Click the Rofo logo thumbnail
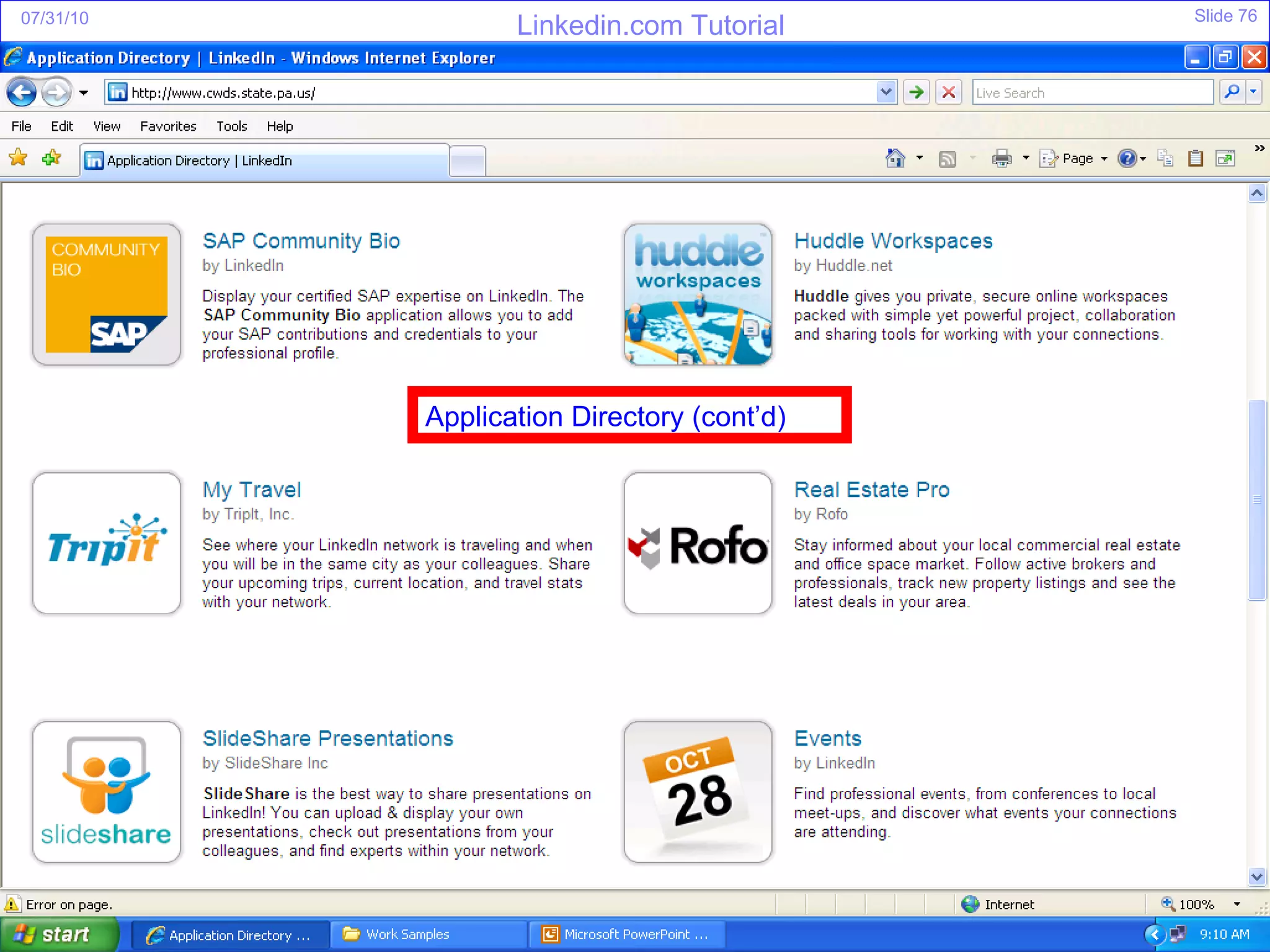This screenshot has height=952, width=1270. [x=698, y=543]
